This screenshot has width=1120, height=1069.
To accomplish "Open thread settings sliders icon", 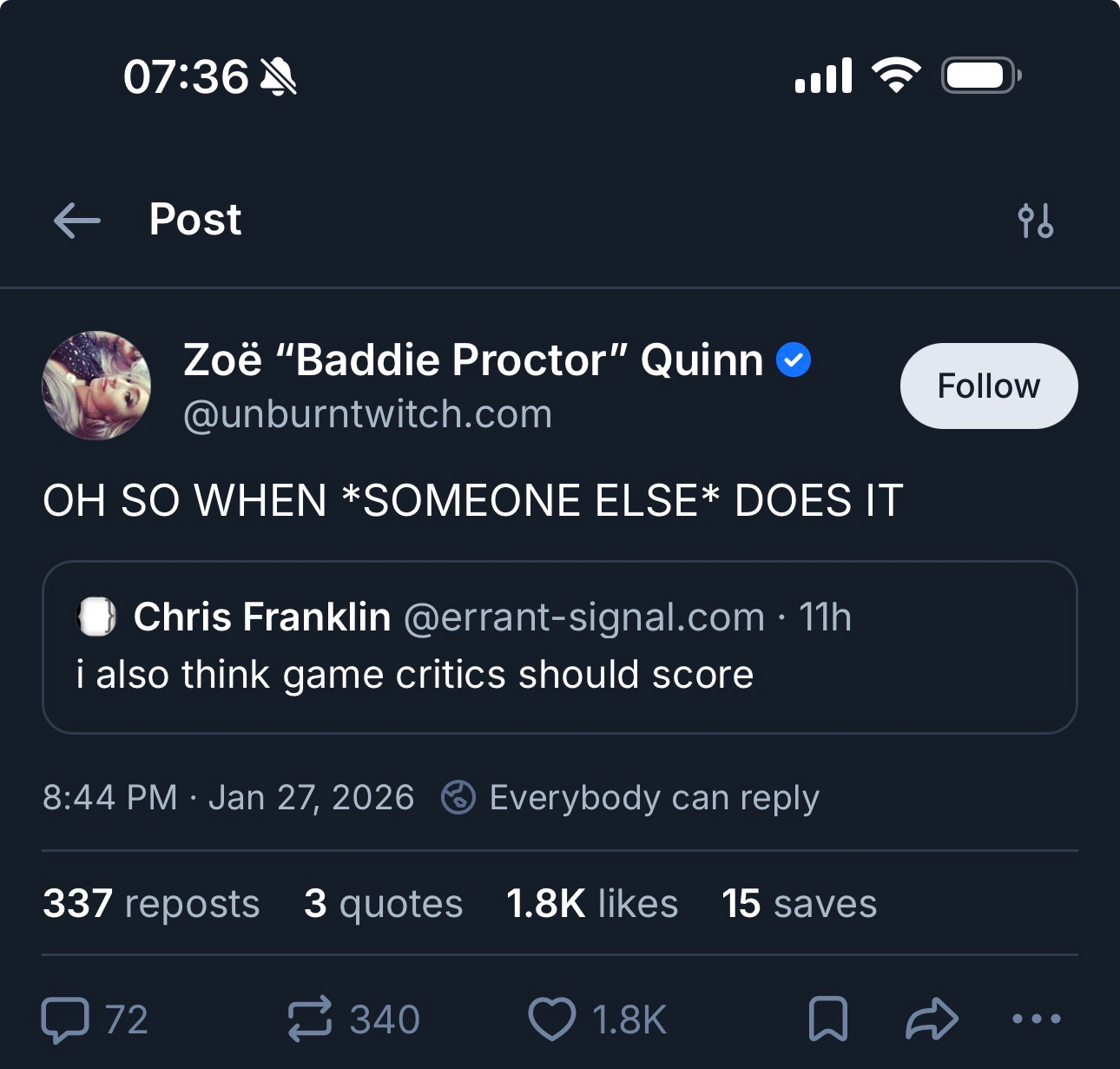I will [1036, 221].
